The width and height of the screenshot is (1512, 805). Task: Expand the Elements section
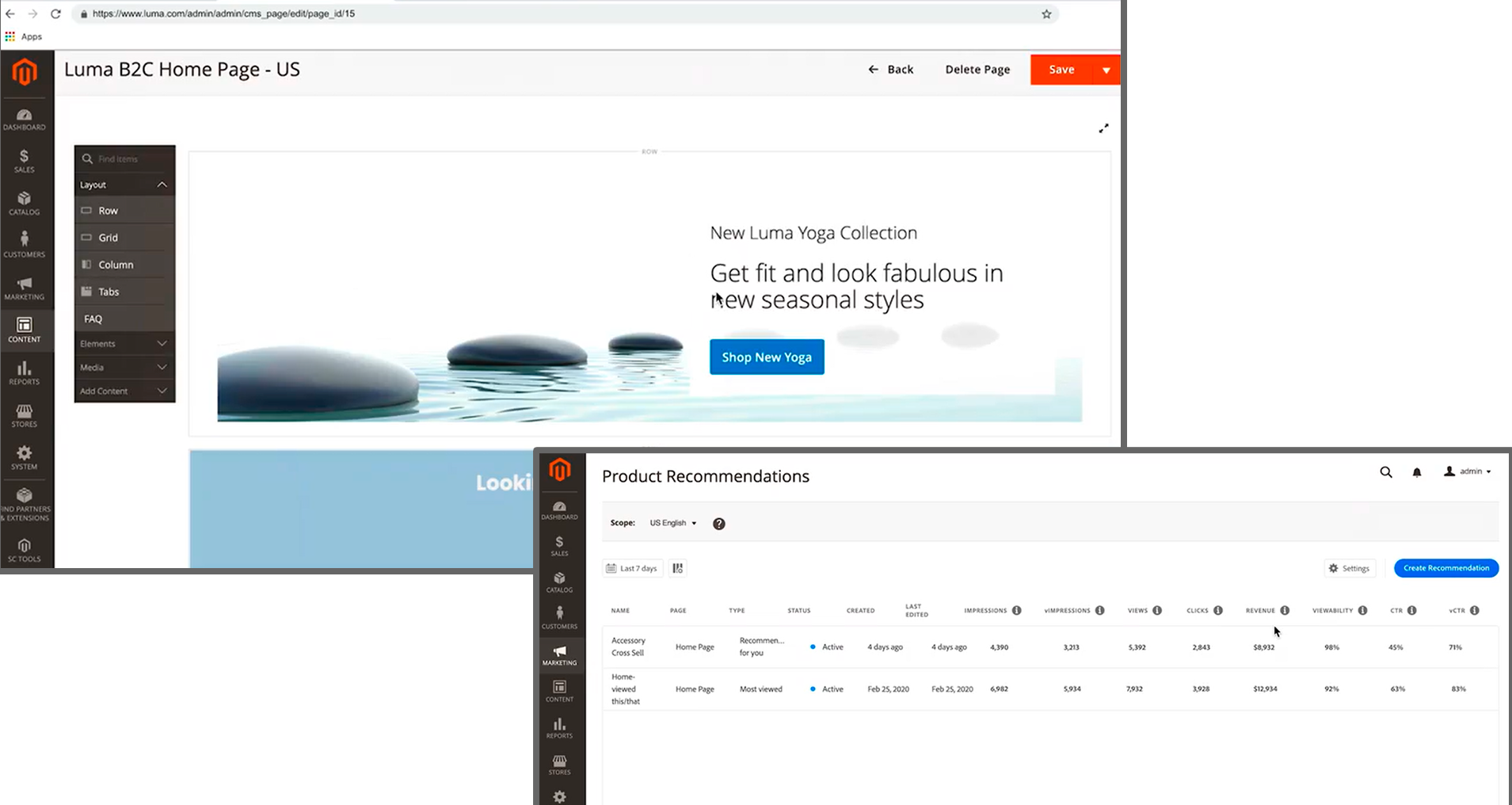124,344
